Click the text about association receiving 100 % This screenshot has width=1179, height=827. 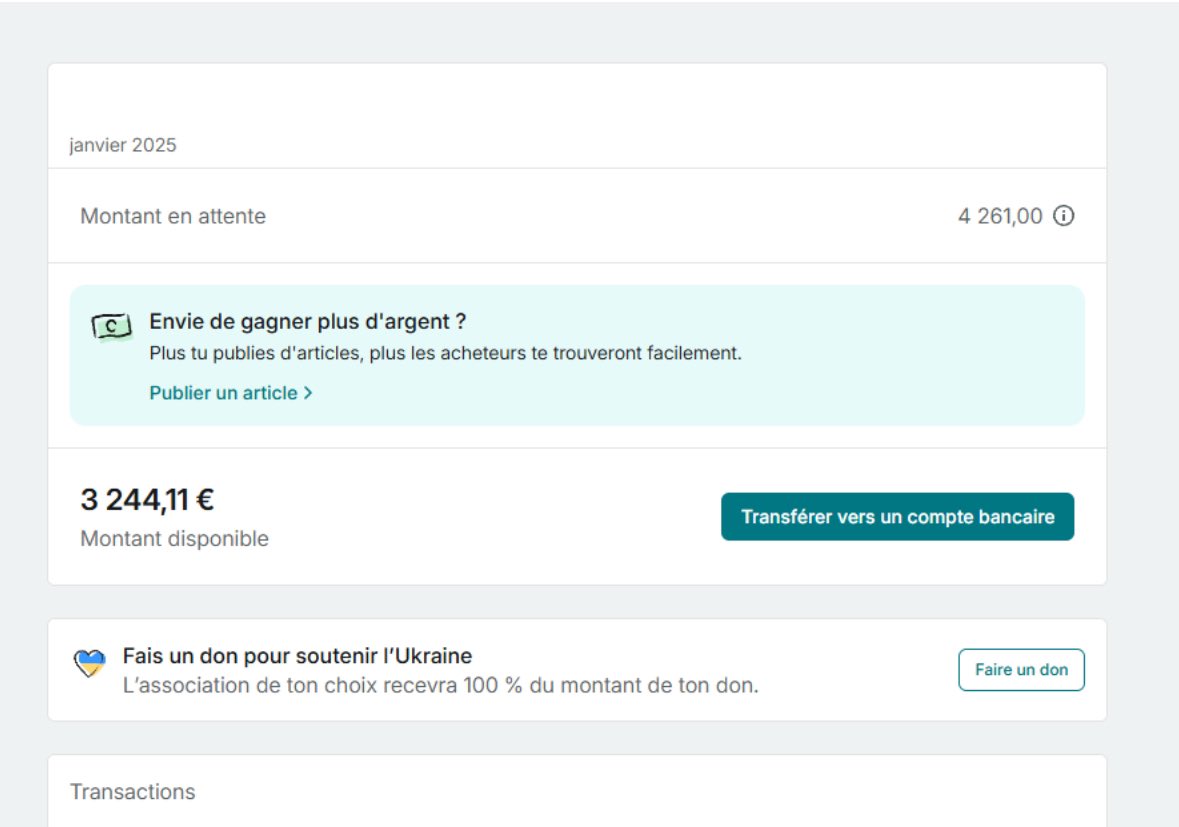[x=441, y=686]
